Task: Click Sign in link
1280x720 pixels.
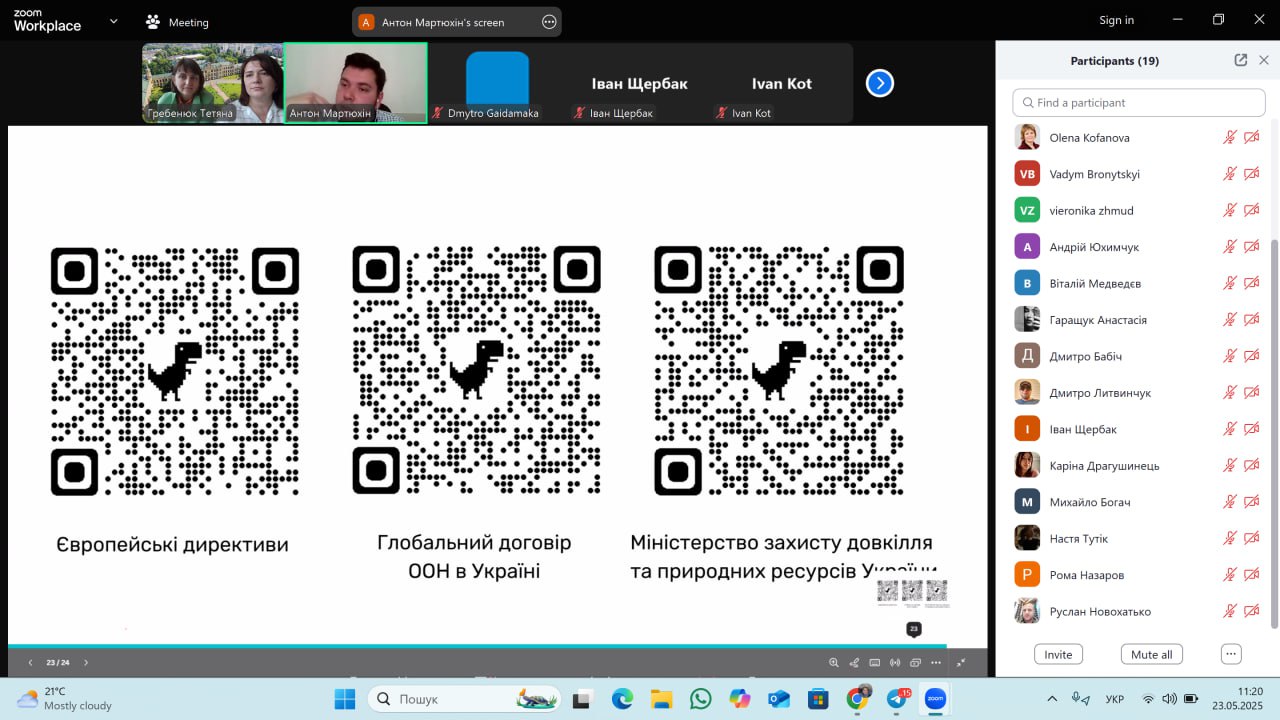Action: tap(1116, 20)
